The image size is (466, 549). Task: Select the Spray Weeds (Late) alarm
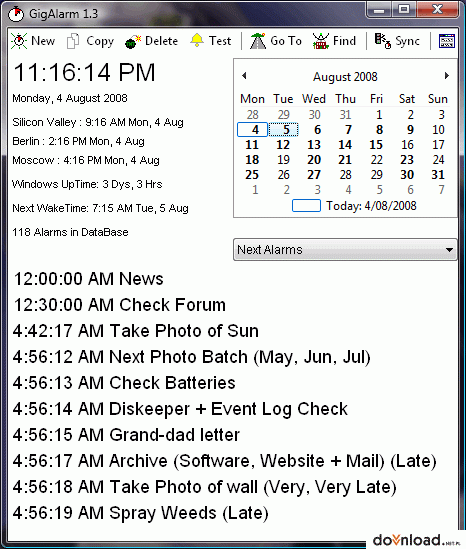pyautogui.click(x=140, y=513)
